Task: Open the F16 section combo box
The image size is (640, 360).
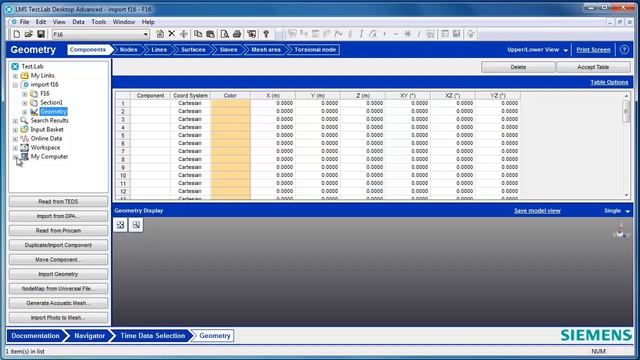Action: coord(146,35)
